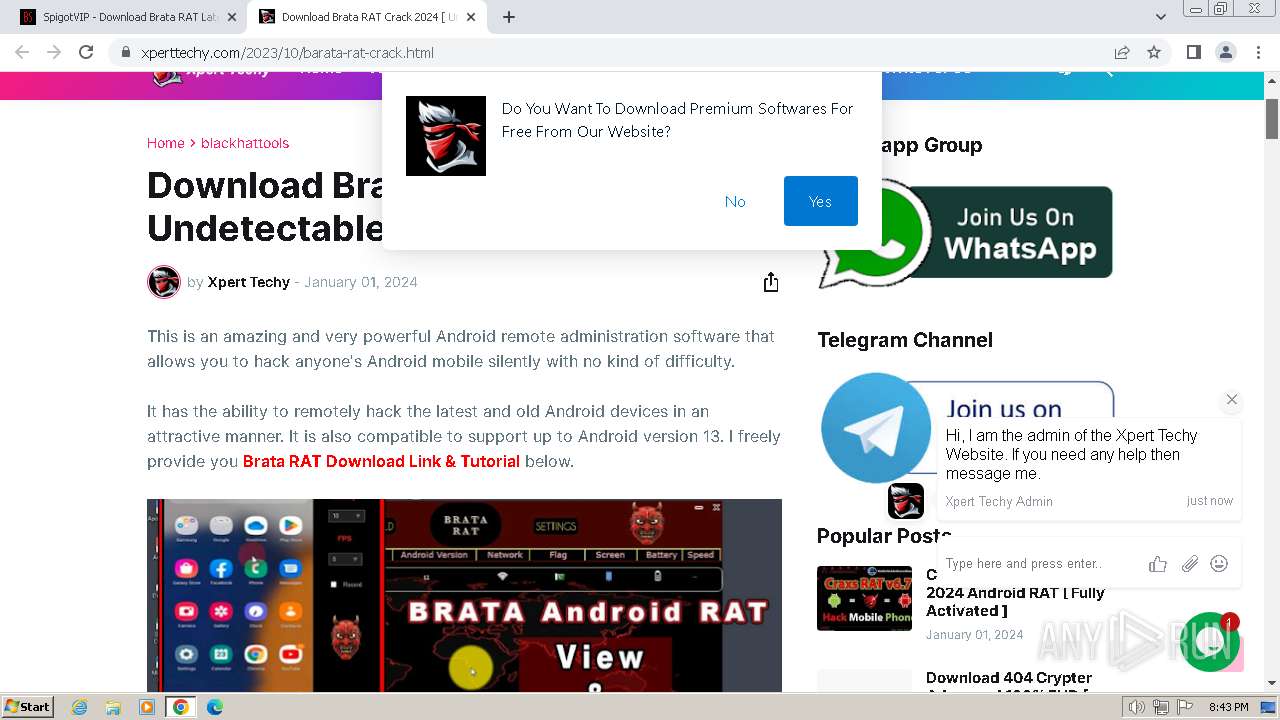Open the 2024 Android RAT Fully Activated post
1280x720 pixels.
pos(1015,593)
